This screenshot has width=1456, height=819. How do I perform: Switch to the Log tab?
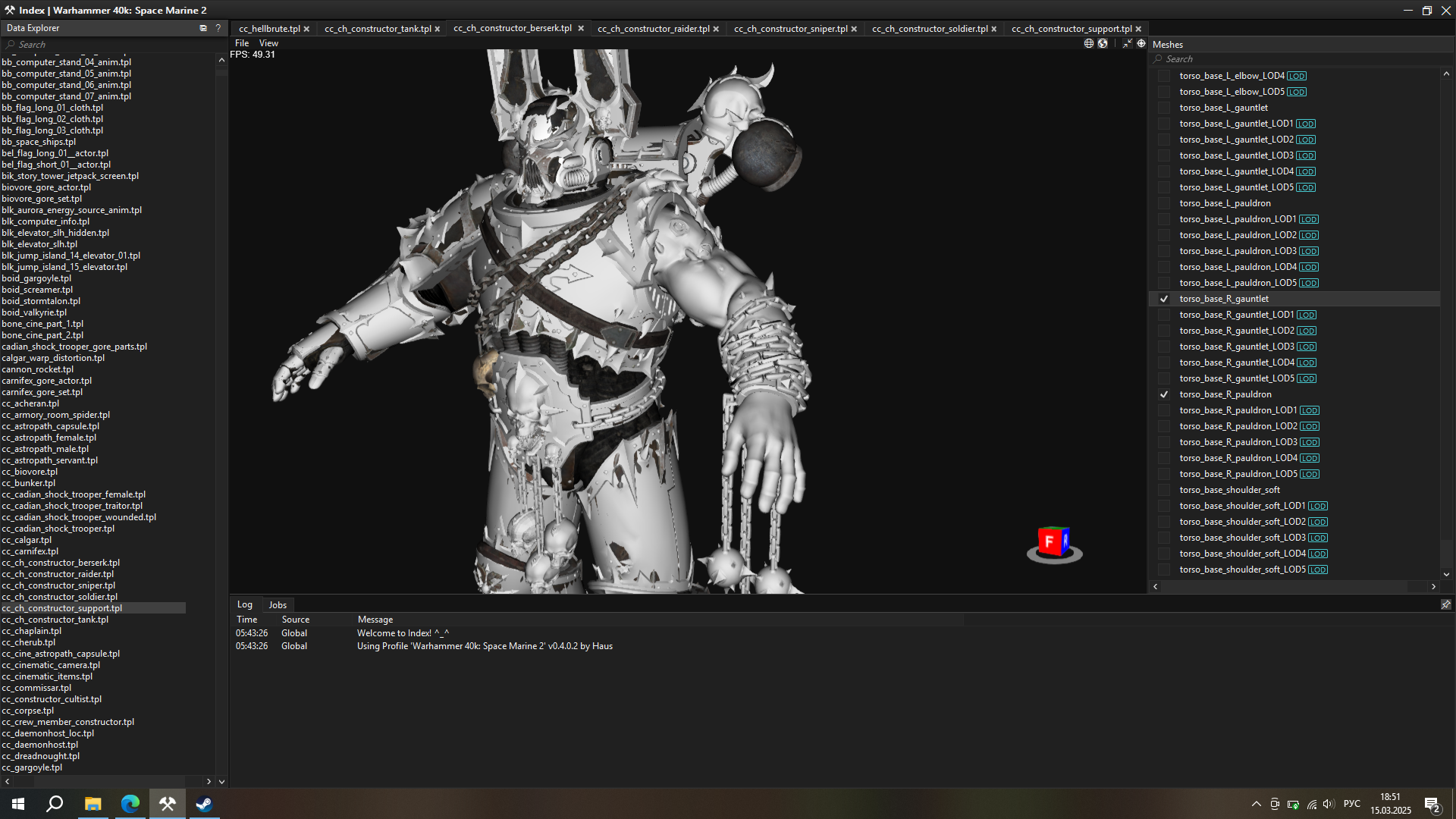244,604
